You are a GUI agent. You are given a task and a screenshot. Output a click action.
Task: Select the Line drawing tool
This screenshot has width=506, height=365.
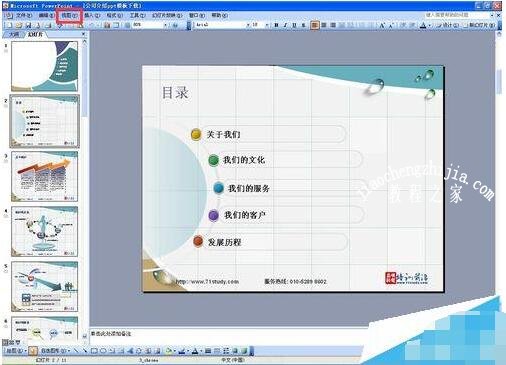[76, 351]
